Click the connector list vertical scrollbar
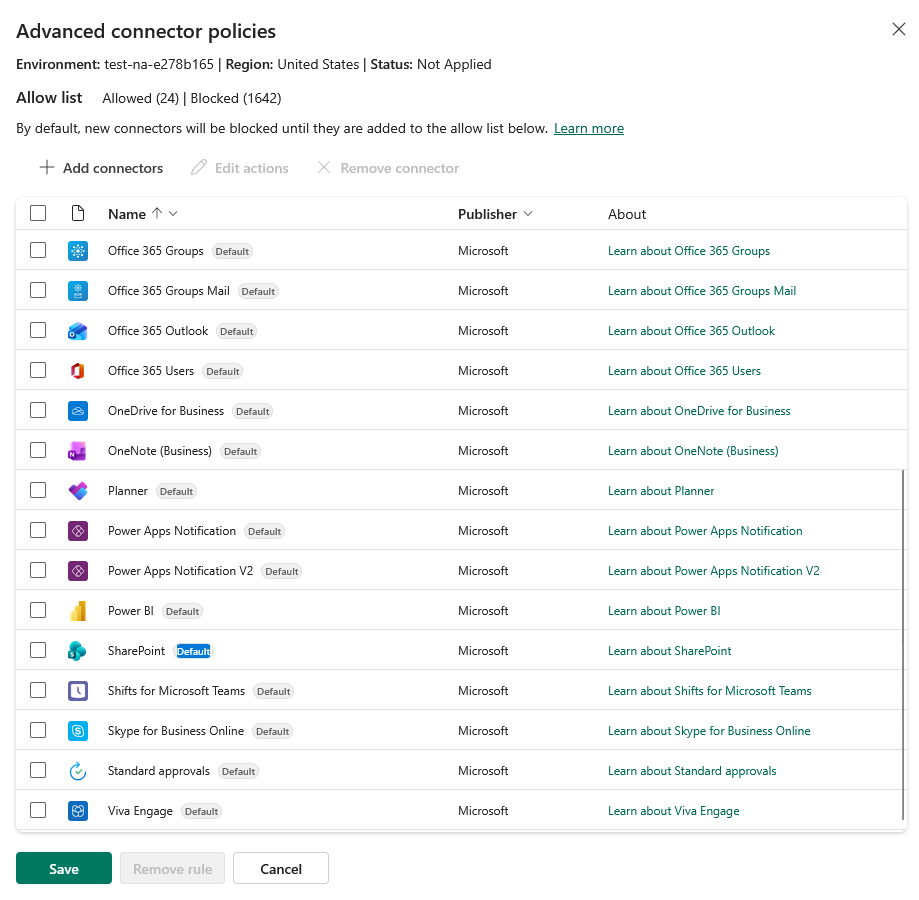Image resolution: width=919 pixels, height=900 pixels. (x=903, y=645)
